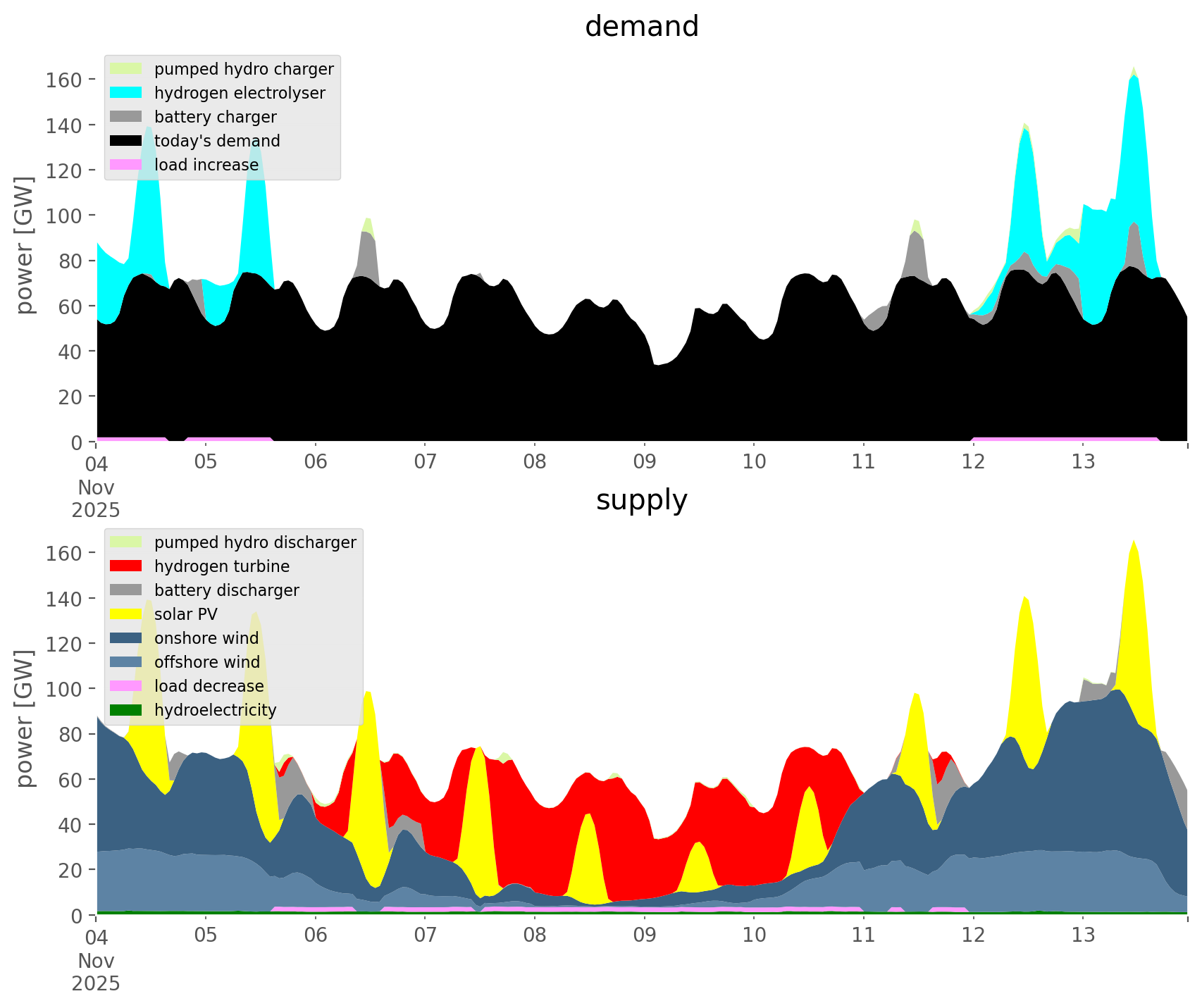
Task: Click the demand chart title
Action: (641, 27)
